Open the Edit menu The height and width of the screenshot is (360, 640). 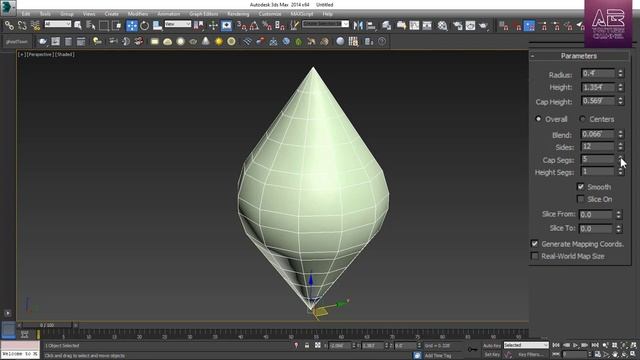[x=26, y=14]
